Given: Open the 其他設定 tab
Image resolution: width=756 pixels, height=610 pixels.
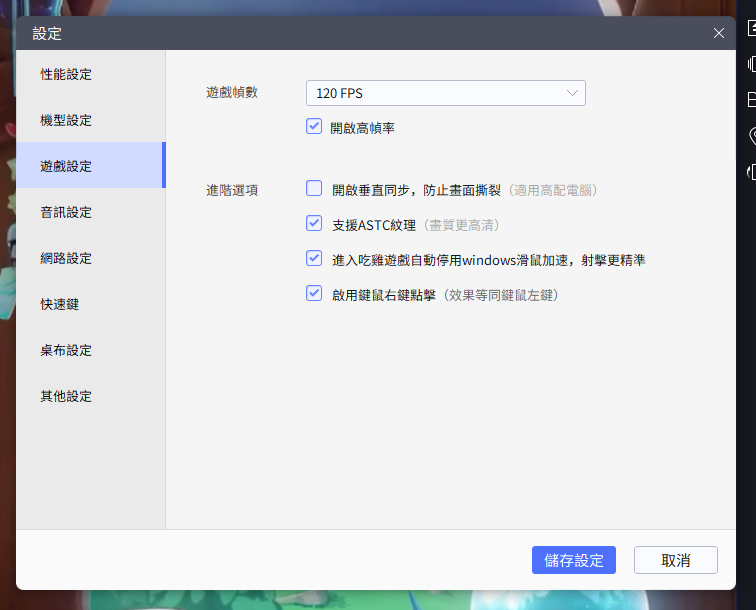Looking at the screenshot, I should click(91, 396).
